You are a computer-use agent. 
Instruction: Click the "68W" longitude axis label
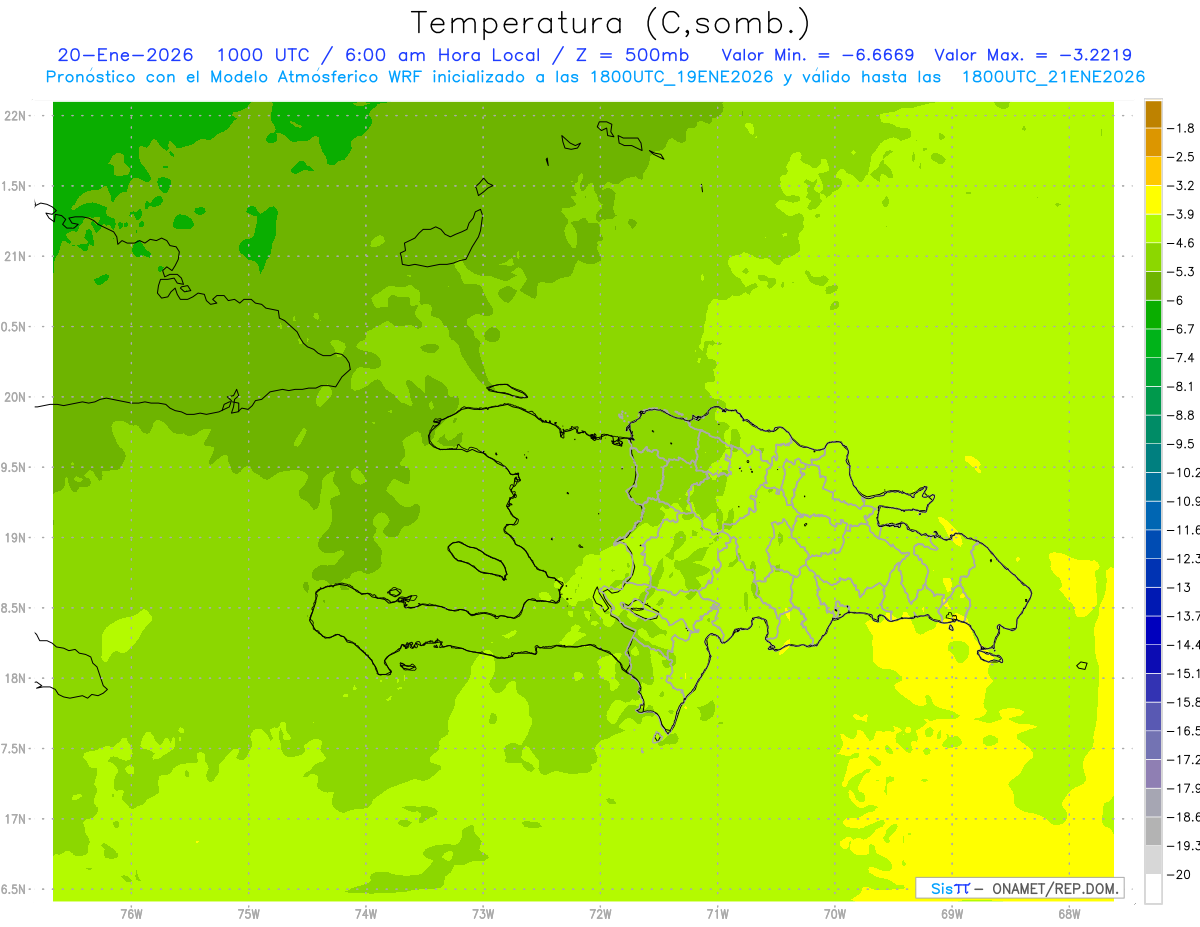(1069, 913)
